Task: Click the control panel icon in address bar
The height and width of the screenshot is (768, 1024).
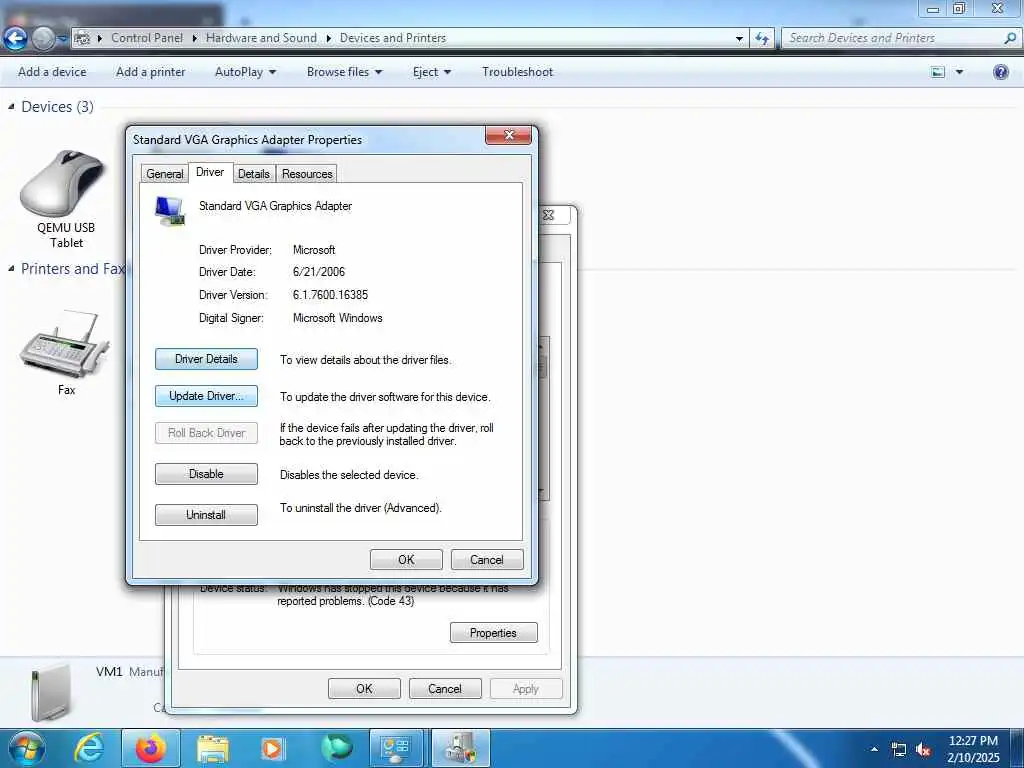Action: (x=82, y=39)
